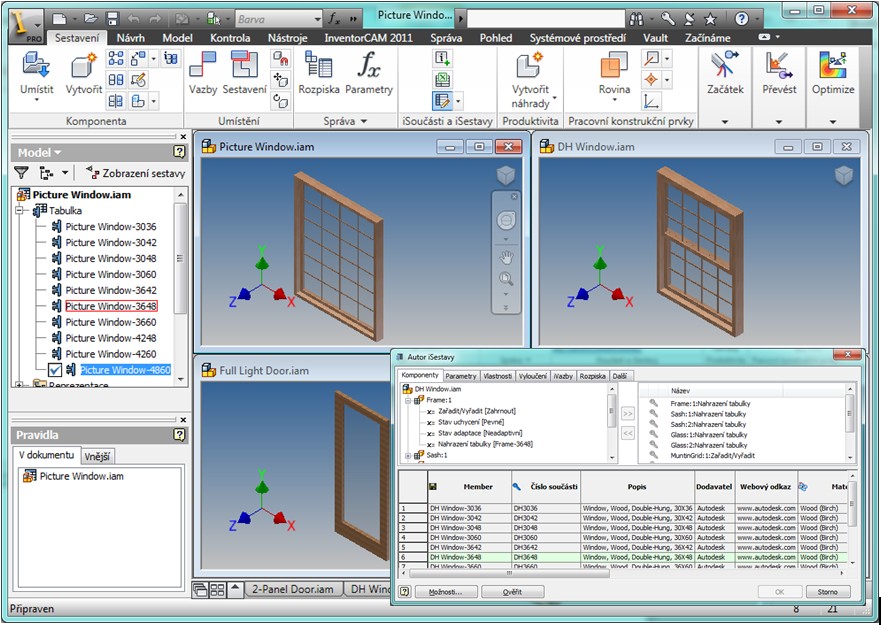Select Picture Window-3036 in model tree
The image size is (881, 626).
(x=111, y=226)
